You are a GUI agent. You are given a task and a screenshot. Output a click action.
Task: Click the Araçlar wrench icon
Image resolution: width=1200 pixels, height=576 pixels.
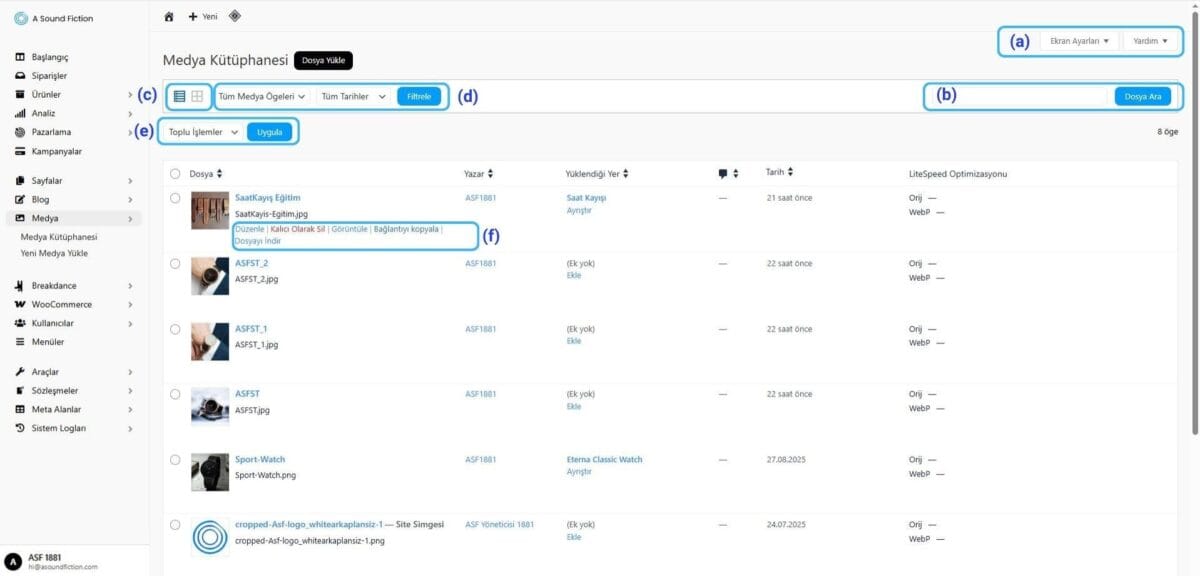pyautogui.click(x=20, y=372)
